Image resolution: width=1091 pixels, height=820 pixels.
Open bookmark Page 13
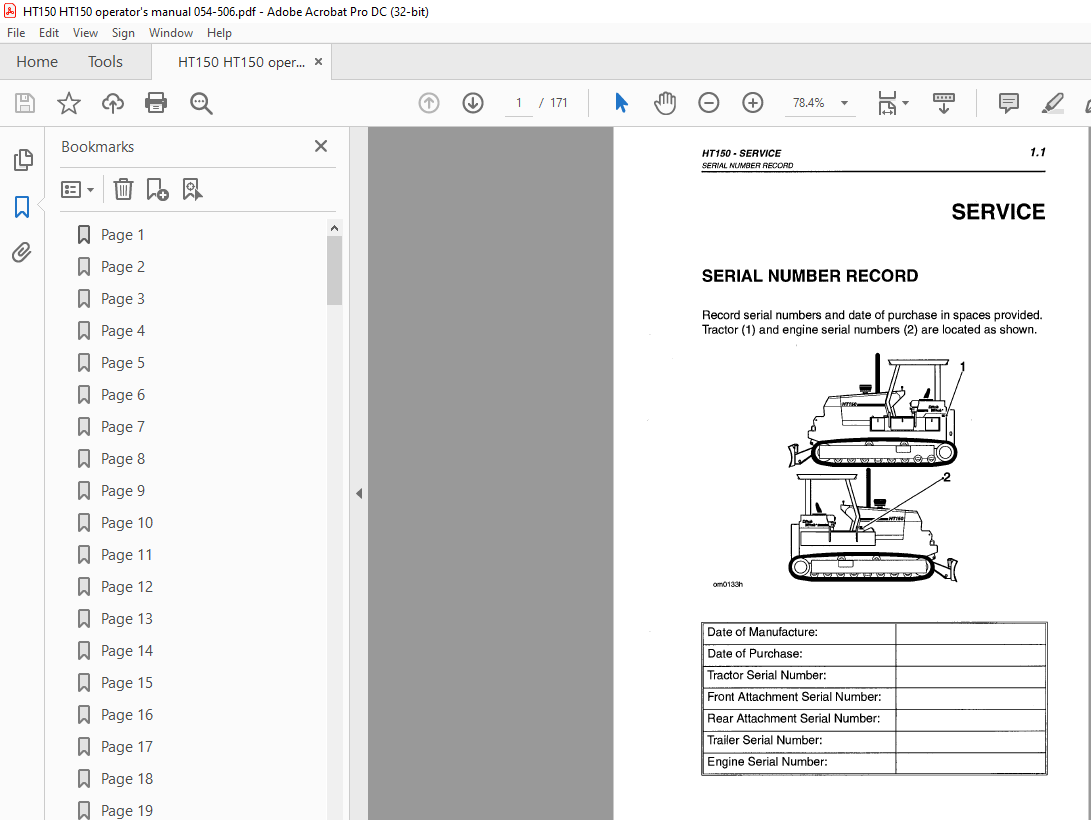(127, 619)
